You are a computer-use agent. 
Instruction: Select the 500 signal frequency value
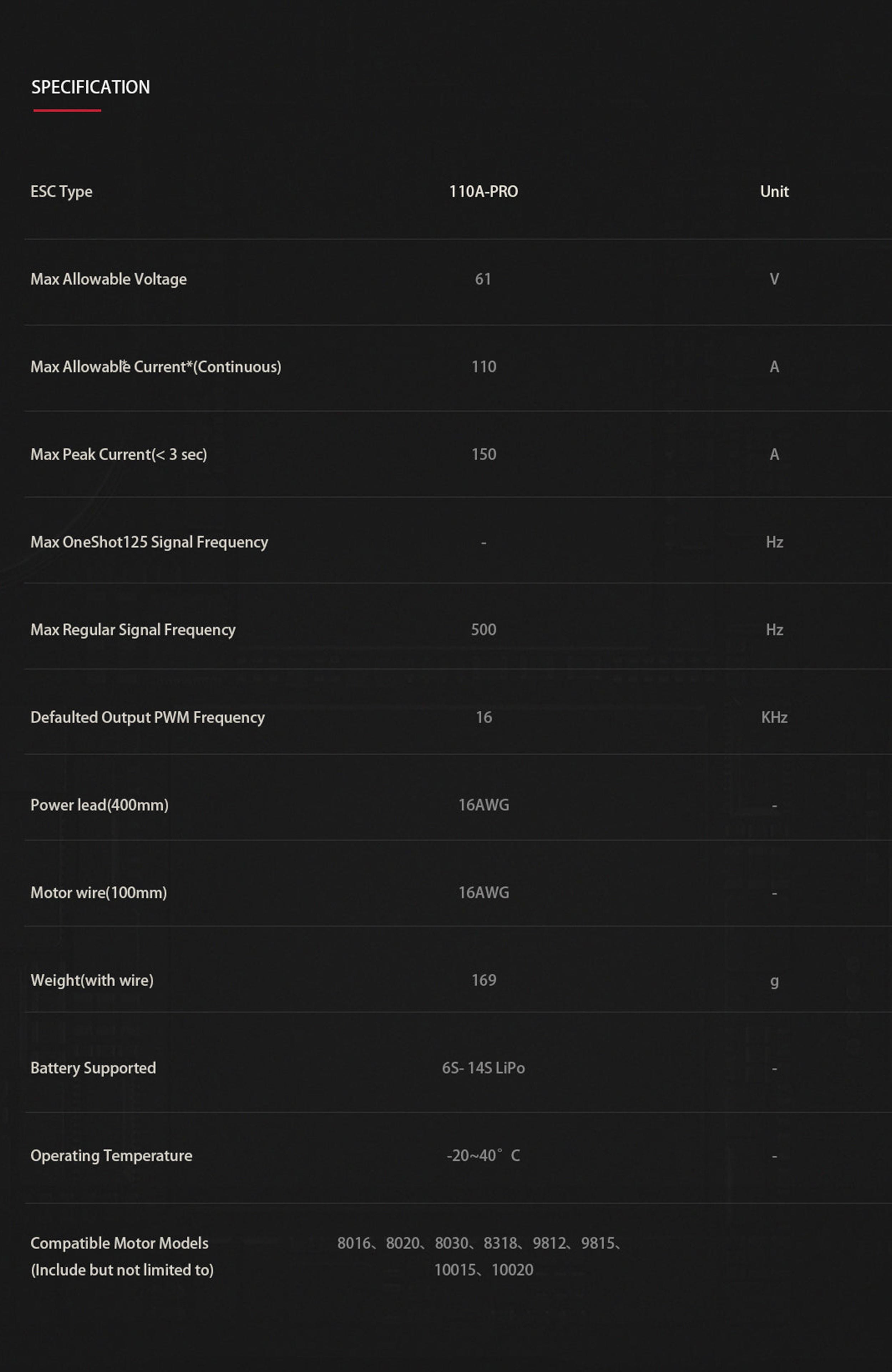coord(483,630)
